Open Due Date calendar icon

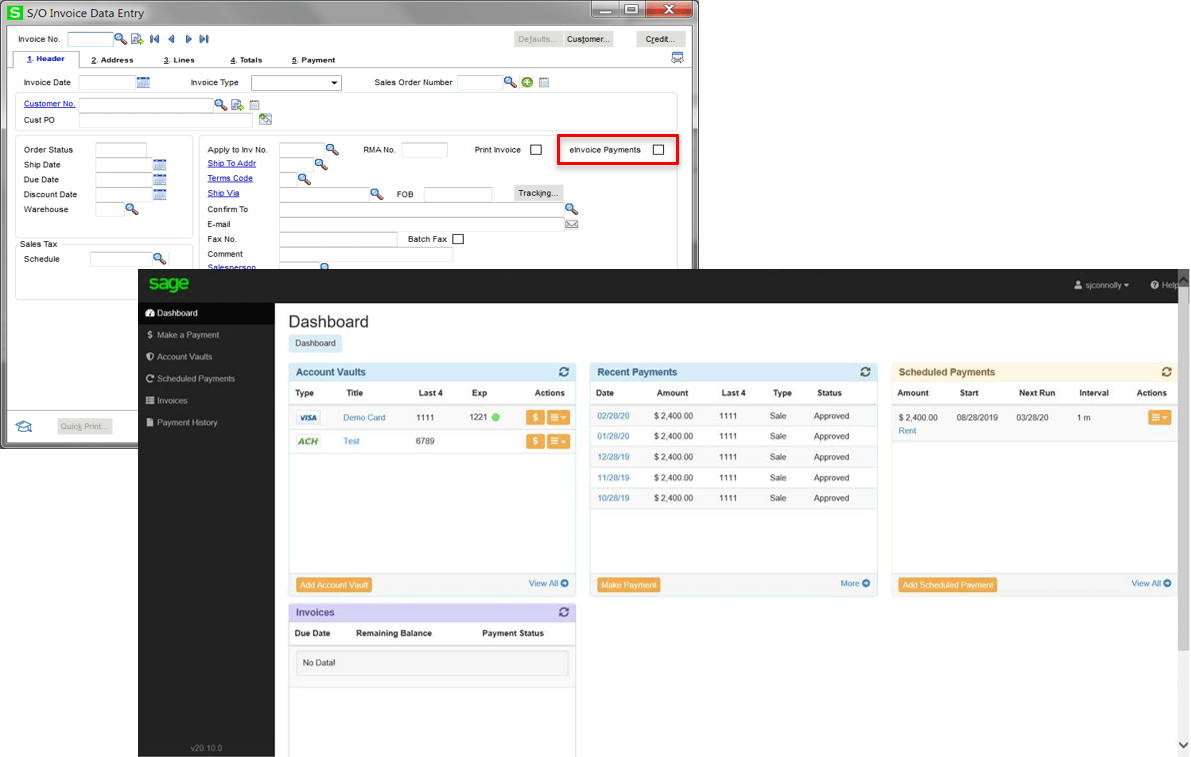(160, 180)
